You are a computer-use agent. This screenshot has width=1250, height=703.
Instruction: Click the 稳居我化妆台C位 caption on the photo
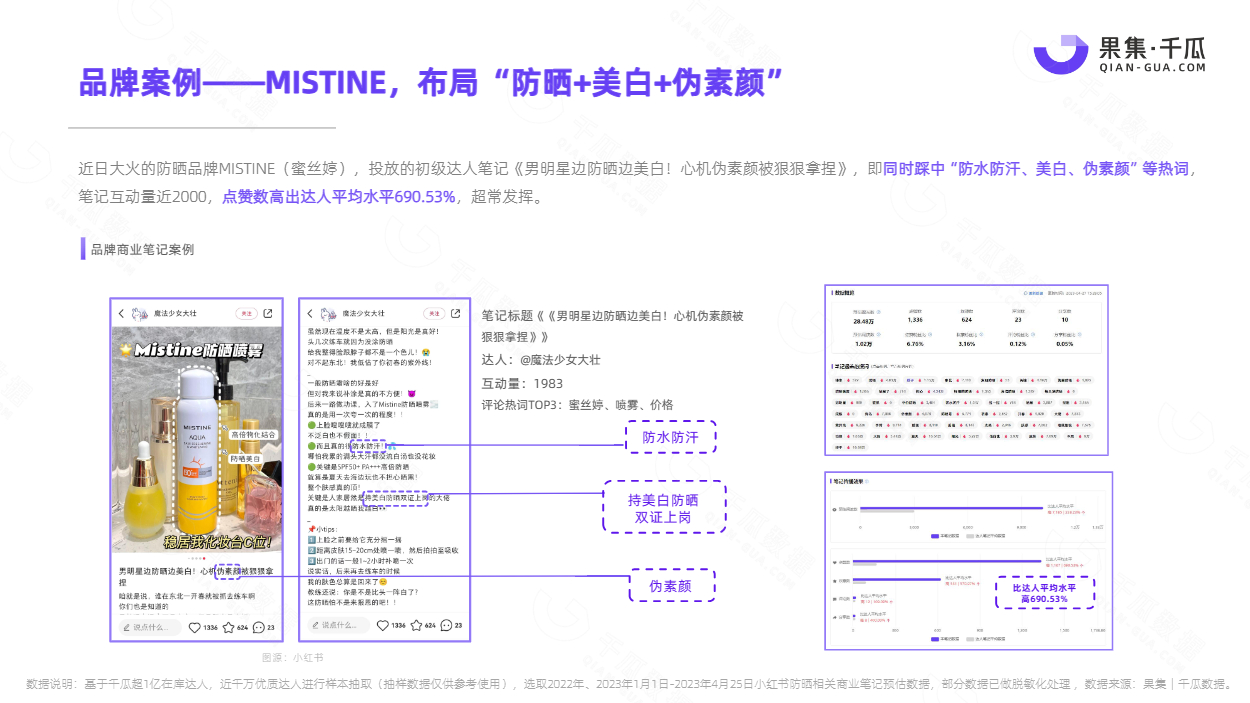coord(220,543)
